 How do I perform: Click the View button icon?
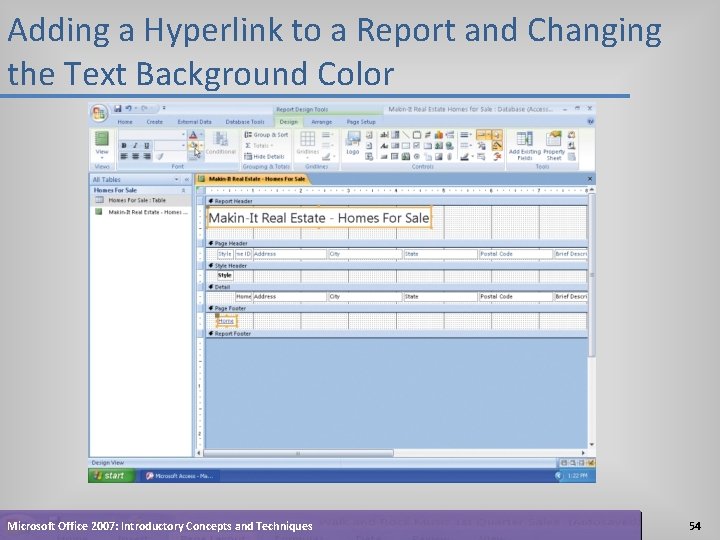click(101, 138)
